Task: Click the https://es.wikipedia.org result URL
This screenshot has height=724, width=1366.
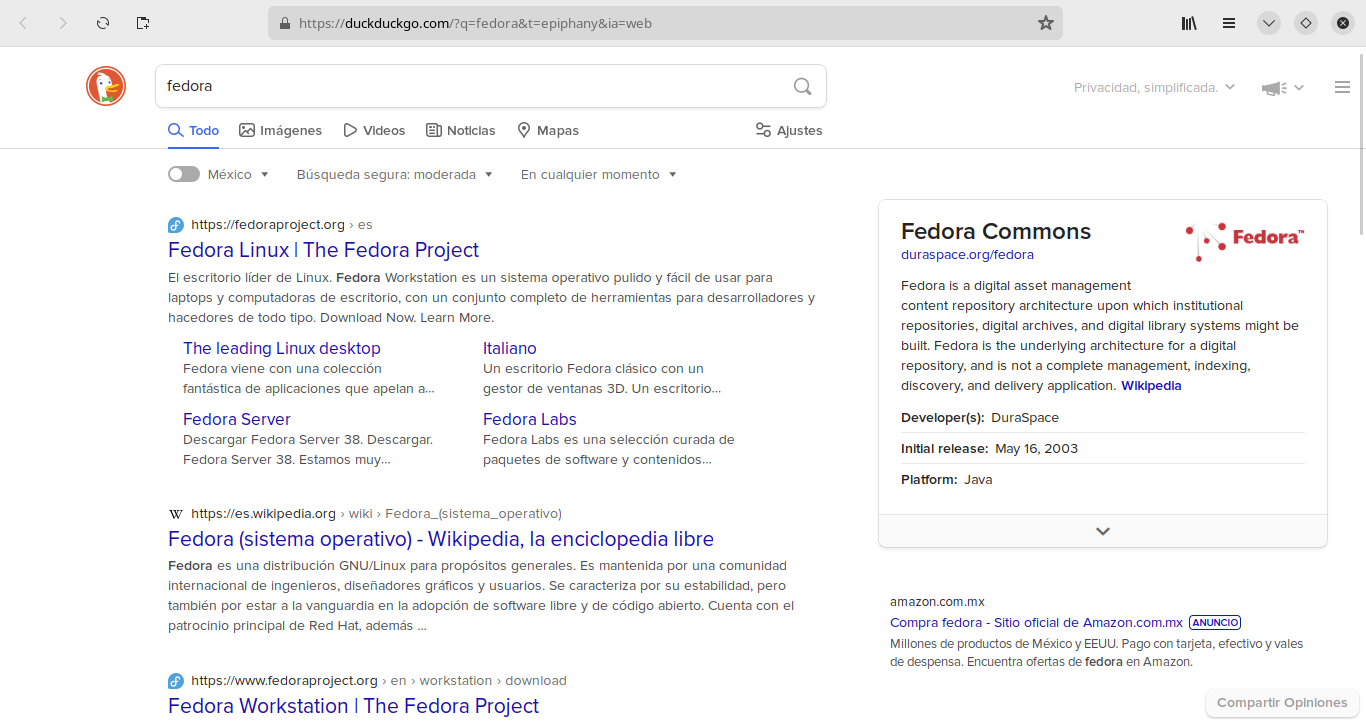Action: pos(376,514)
